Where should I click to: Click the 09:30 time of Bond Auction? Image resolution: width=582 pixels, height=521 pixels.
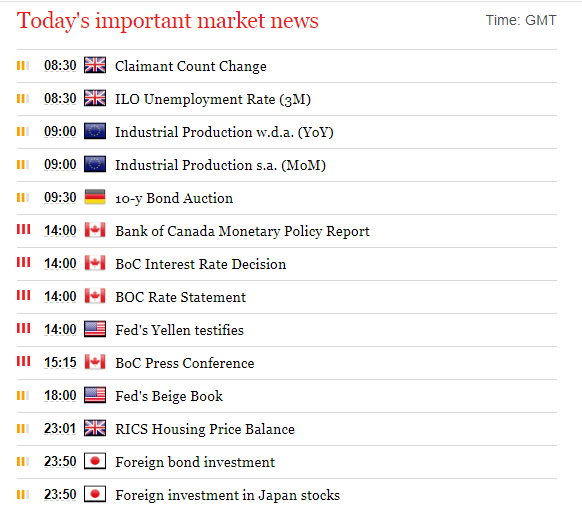pyautogui.click(x=60, y=197)
